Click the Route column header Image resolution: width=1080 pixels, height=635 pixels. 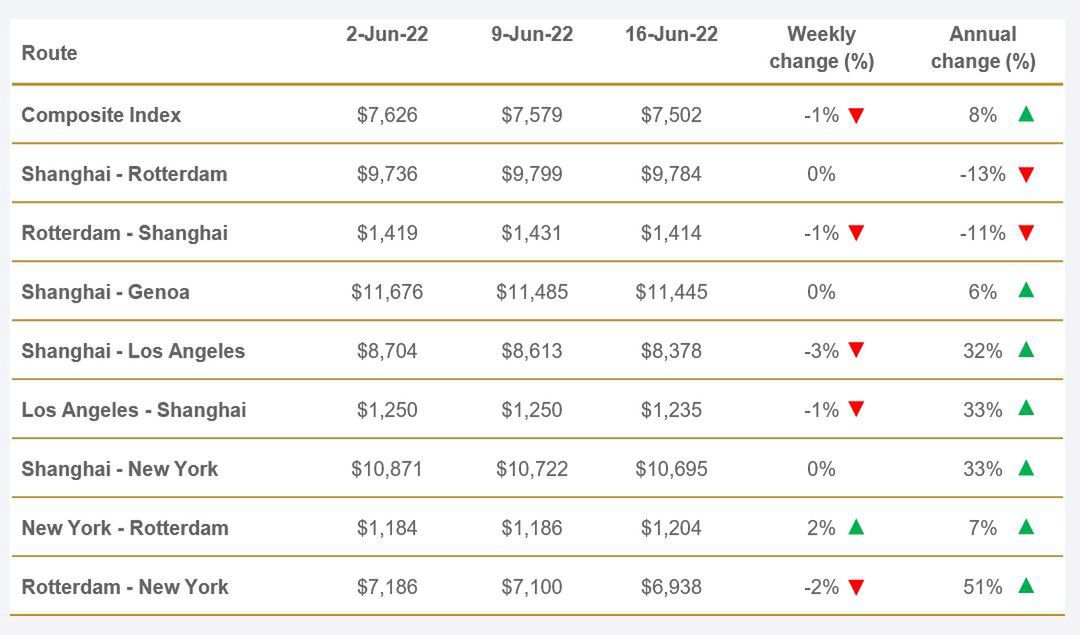point(49,53)
